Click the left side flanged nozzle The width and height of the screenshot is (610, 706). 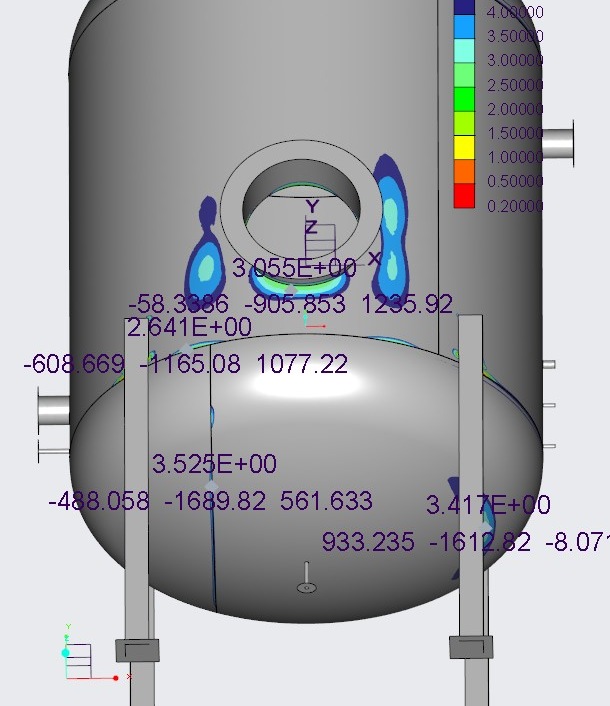tap(53, 410)
